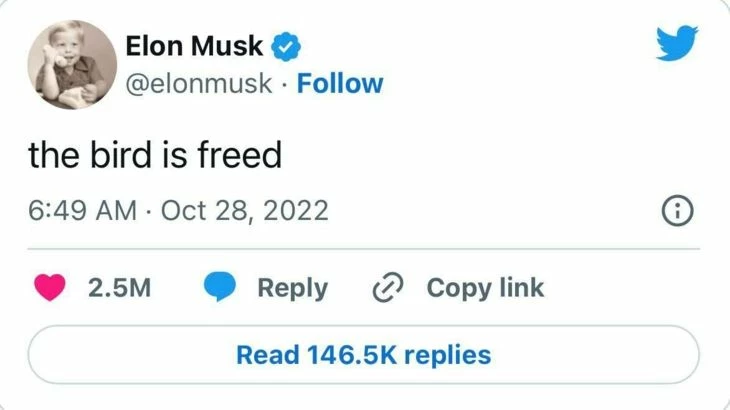The image size is (730, 410).
Task: Click the Reply text label
Action: pyautogui.click(x=292, y=289)
